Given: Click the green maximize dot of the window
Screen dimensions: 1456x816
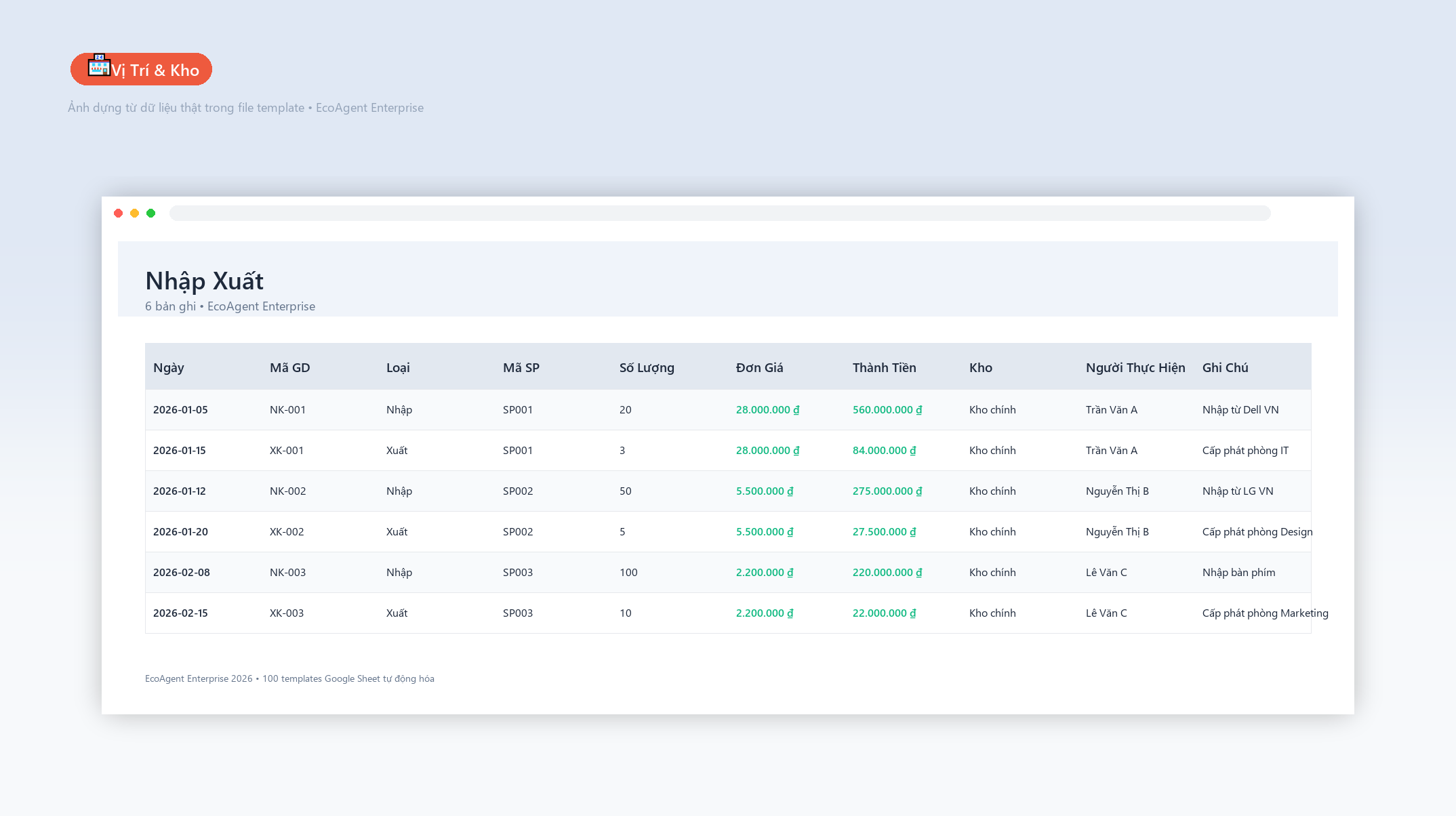Looking at the screenshot, I should tap(151, 213).
